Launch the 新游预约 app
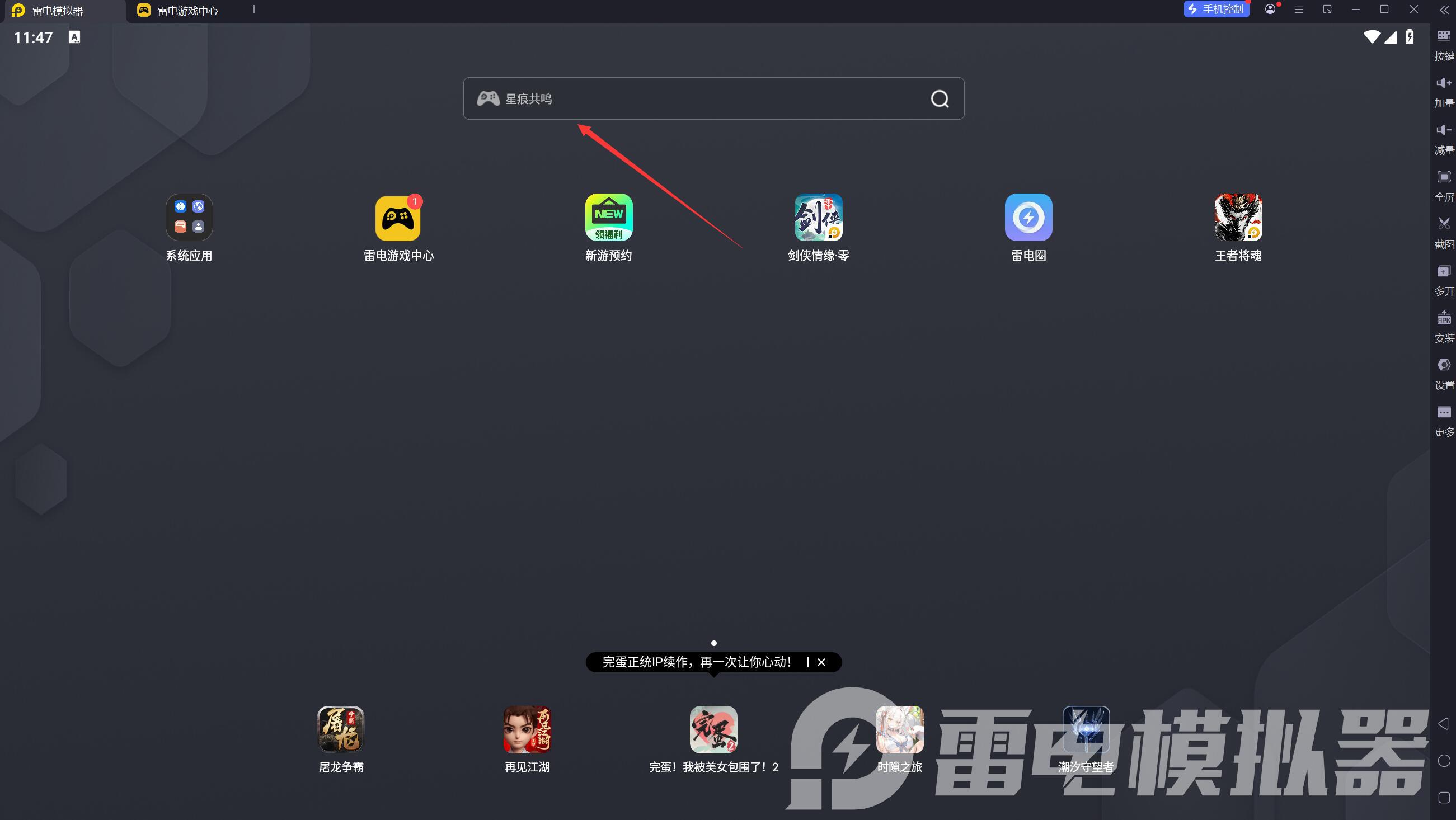The height and width of the screenshot is (820, 1456). pyautogui.click(x=608, y=218)
